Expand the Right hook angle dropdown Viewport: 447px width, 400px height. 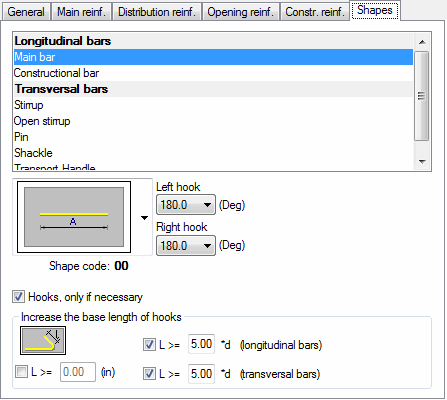pos(207,246)
